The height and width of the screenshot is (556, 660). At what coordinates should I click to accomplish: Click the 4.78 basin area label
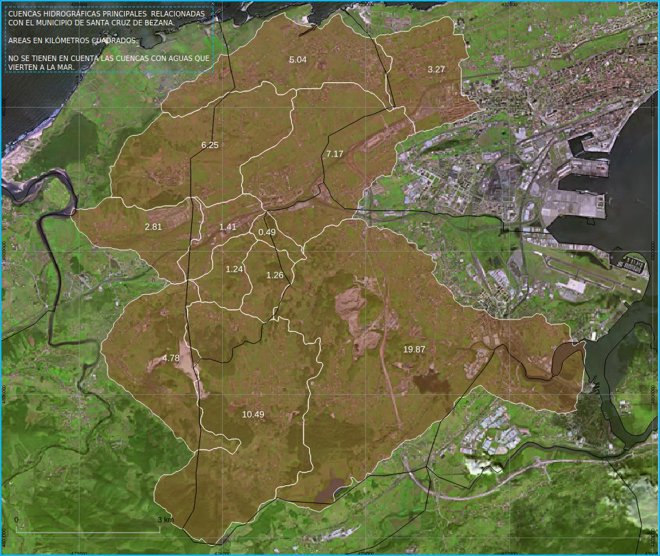171,359
